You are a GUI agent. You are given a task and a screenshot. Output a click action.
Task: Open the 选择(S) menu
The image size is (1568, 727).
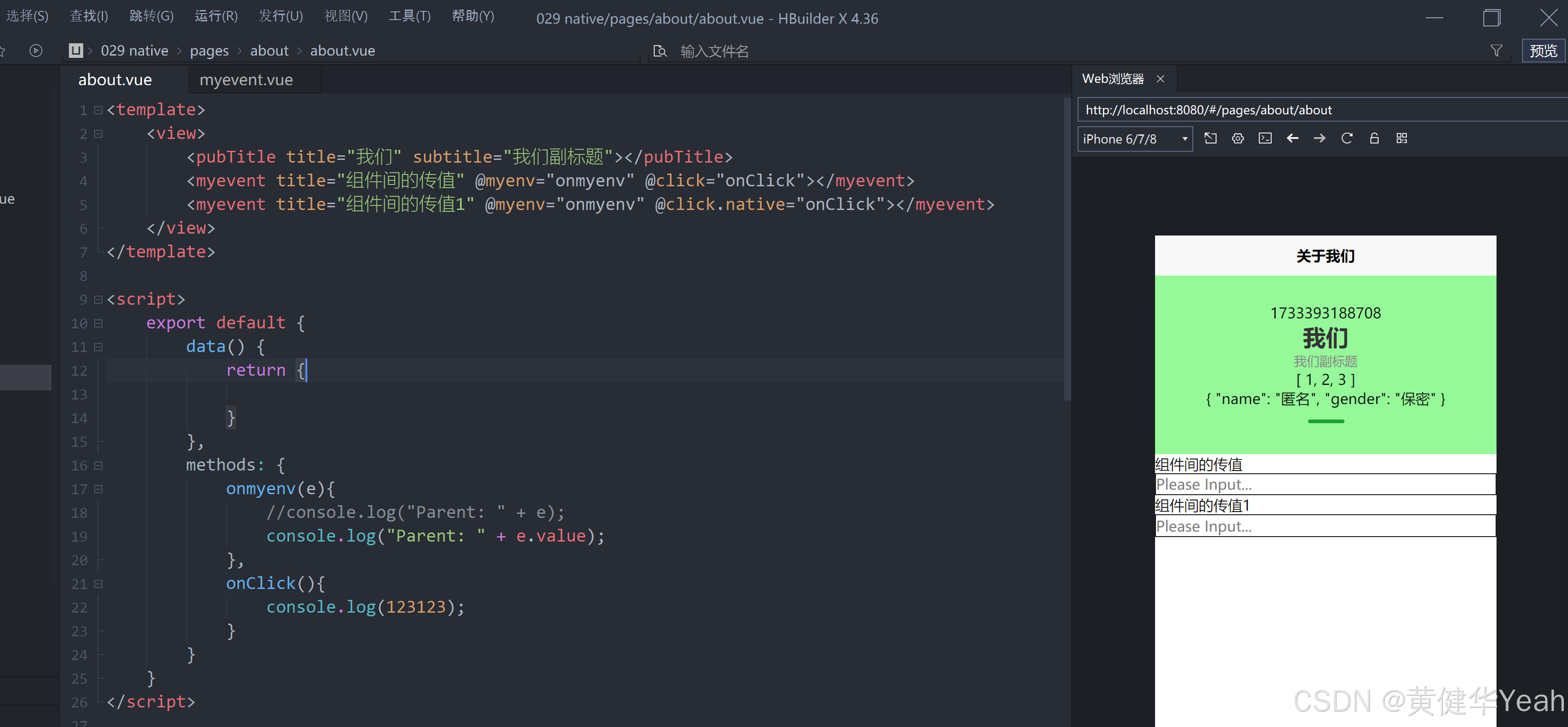(27, 16)
